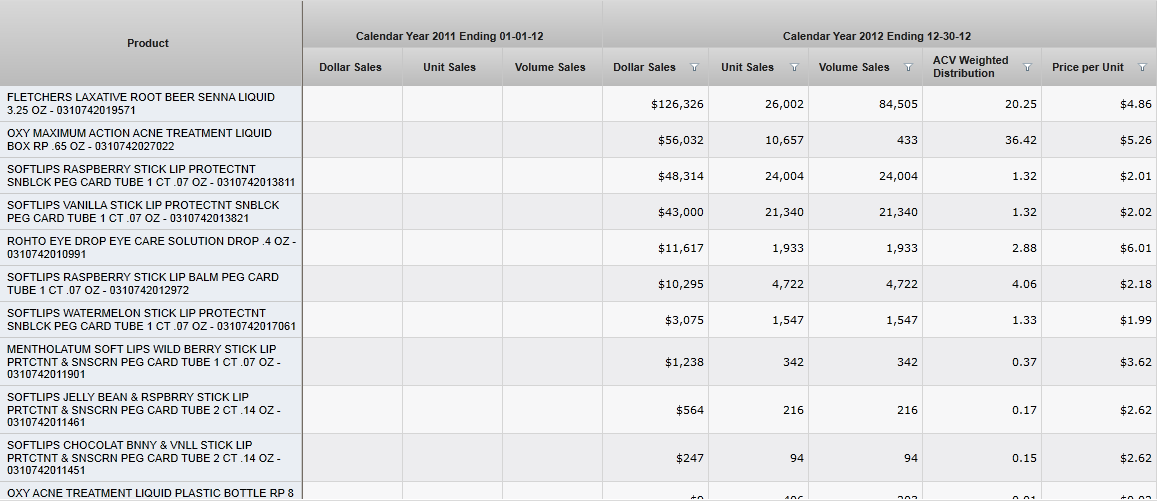The width and height of the screenshot is (1157, 501).
Task: Select Rohto Eye Drop Eye Care product
Action: [x=150, y=248]
